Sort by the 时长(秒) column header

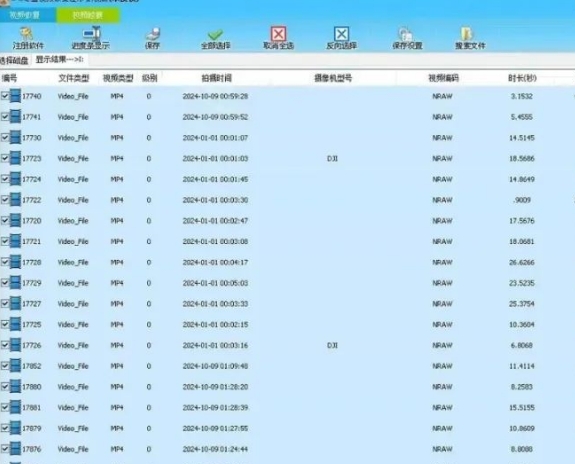(522, 78)
